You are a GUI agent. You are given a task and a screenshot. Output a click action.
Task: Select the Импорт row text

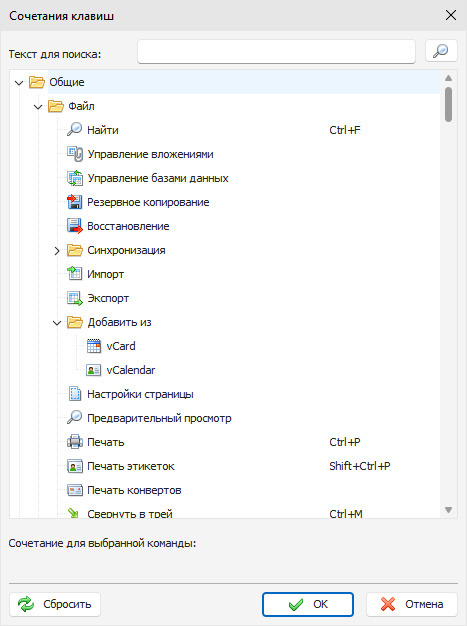click(105, 274)
